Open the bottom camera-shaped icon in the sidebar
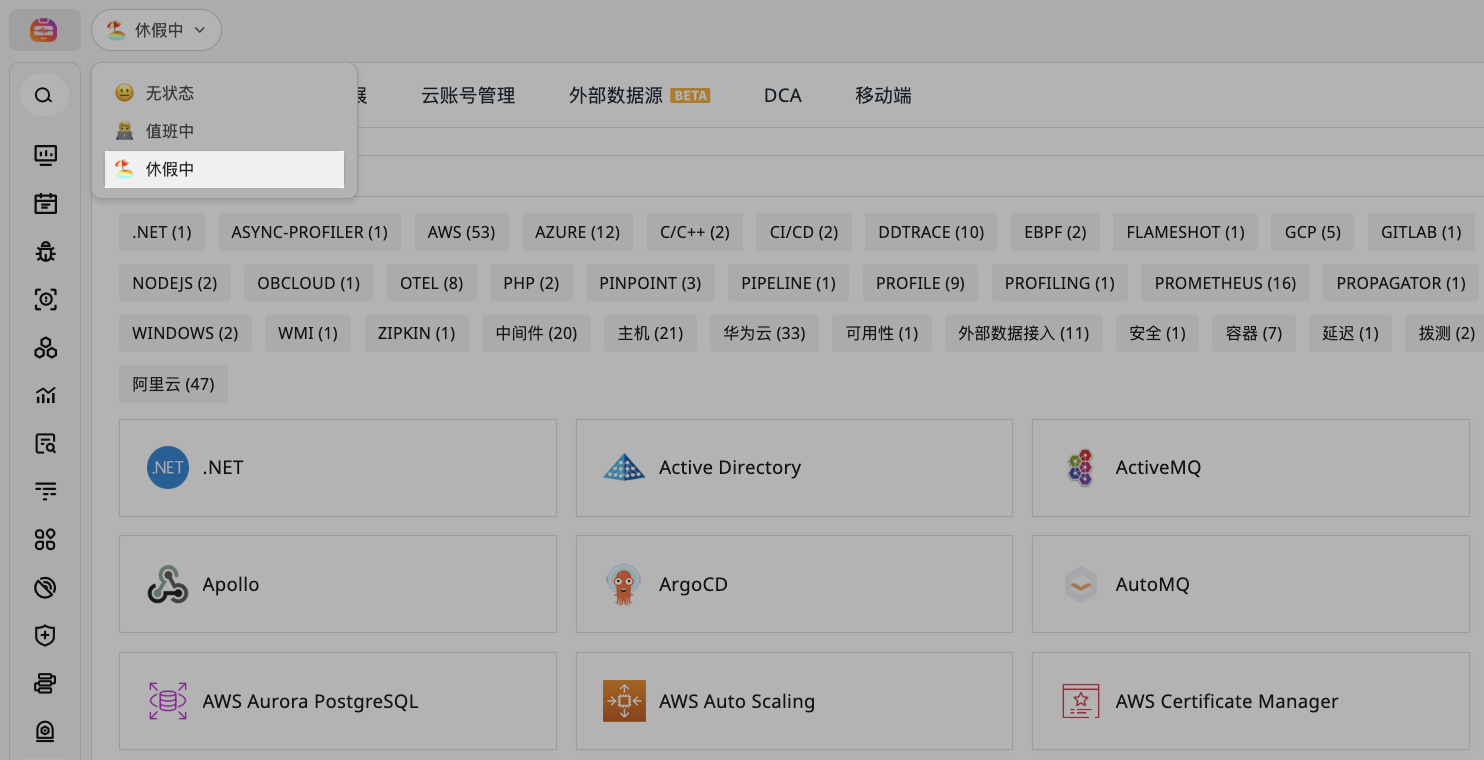 (45, 731)
